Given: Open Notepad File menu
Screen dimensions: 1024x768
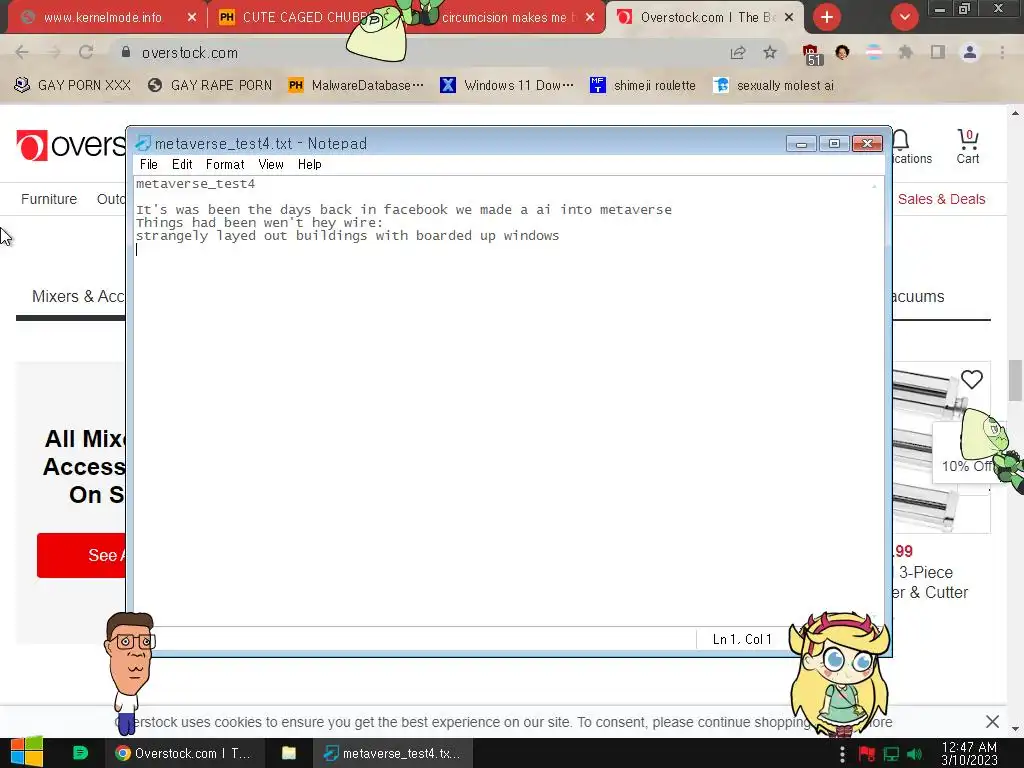Looking at the screenshot, I should coord(149,165).
